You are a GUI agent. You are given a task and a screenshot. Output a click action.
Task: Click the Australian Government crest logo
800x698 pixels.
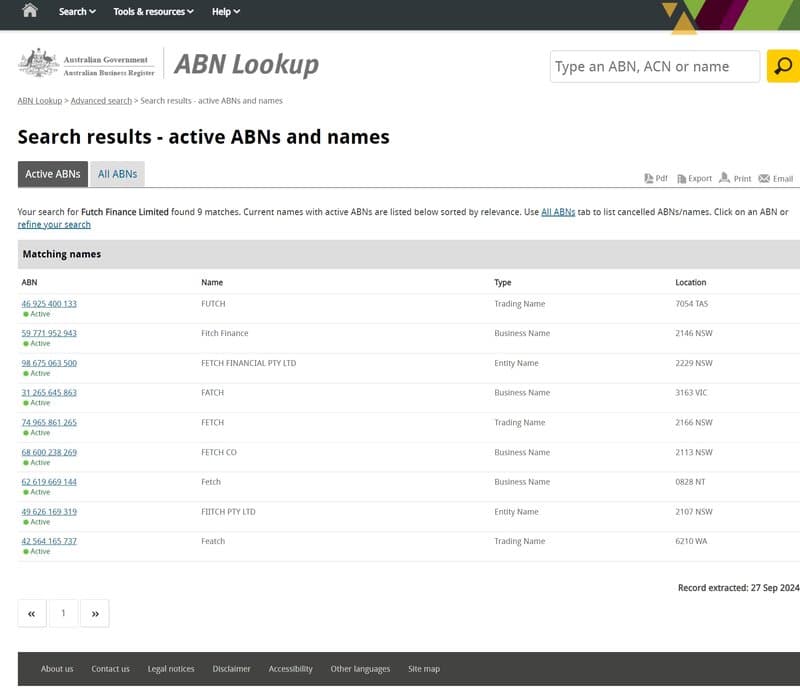(38, 64)
